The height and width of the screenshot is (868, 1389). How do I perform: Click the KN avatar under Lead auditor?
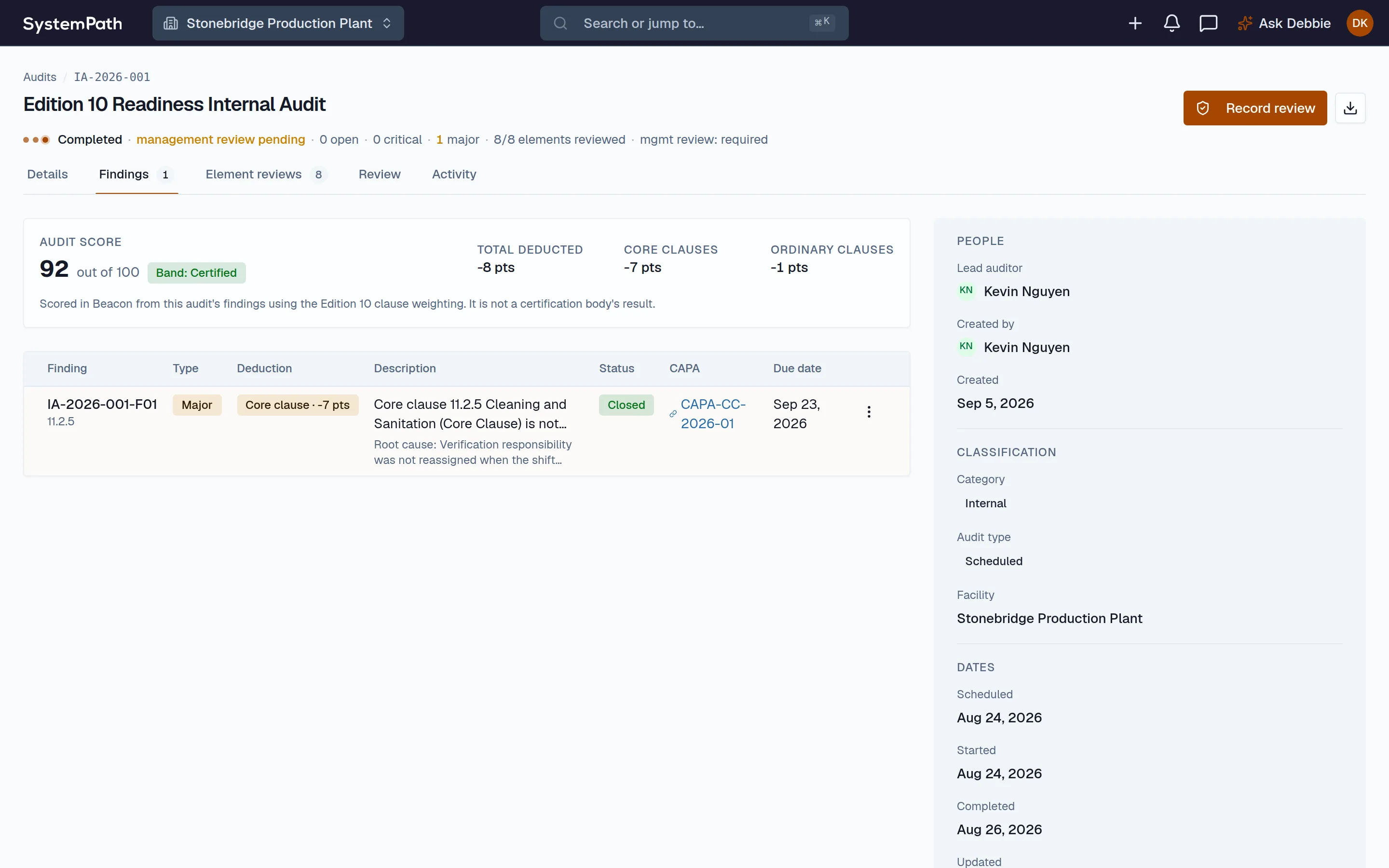tap(966, 290)
